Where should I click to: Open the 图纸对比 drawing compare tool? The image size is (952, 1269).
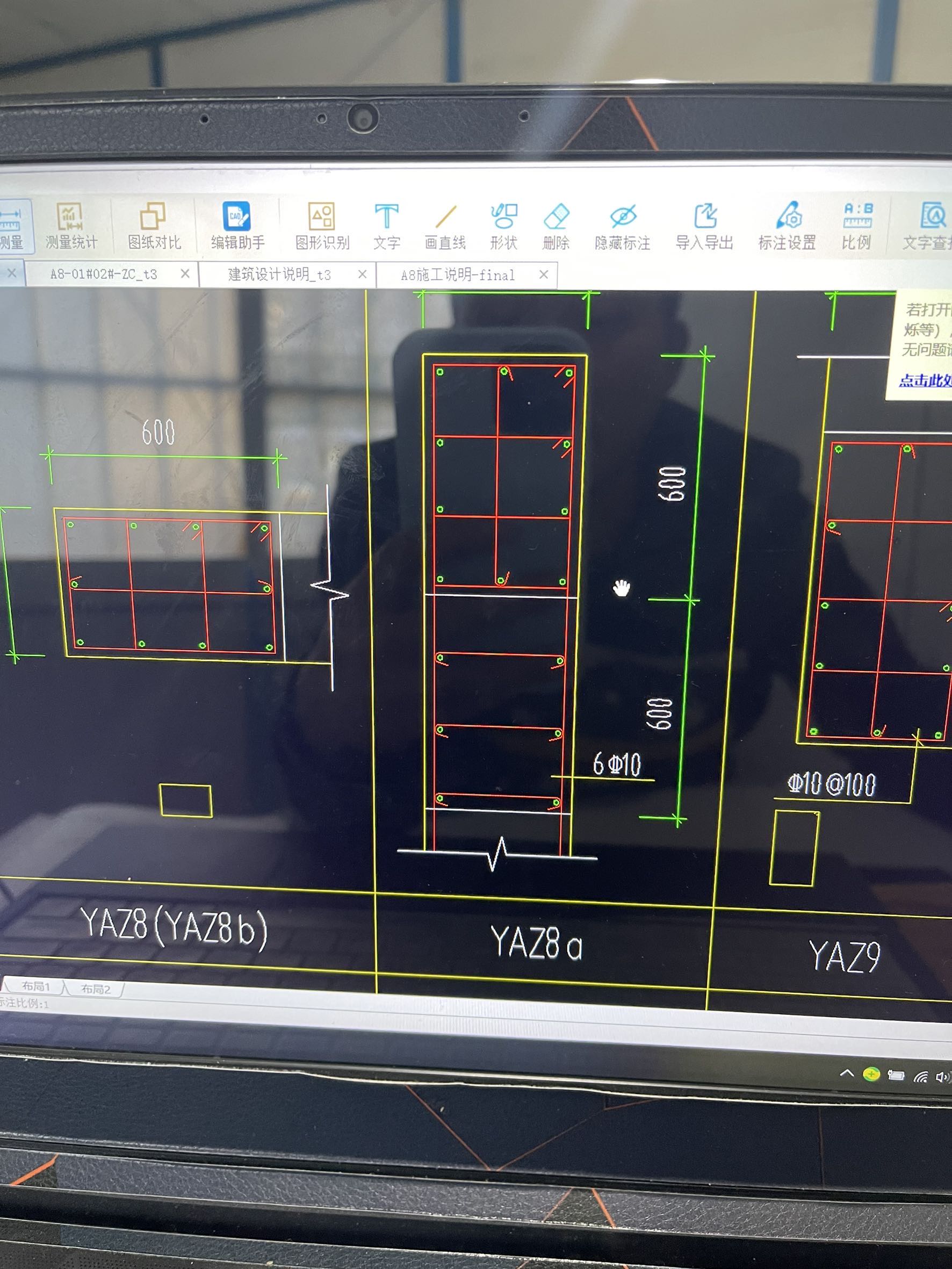tap(154, 227)
